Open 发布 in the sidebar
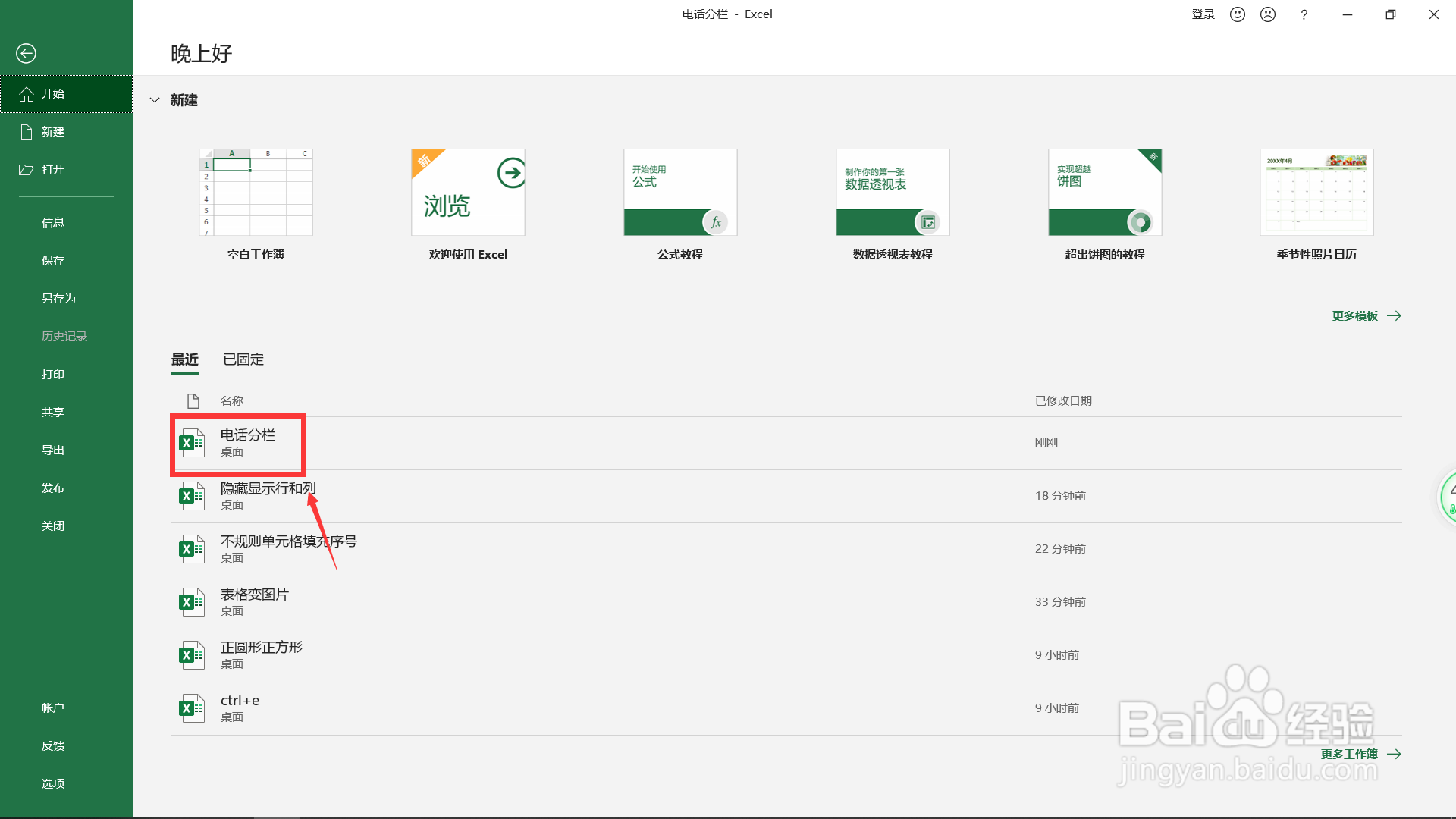 66,488
